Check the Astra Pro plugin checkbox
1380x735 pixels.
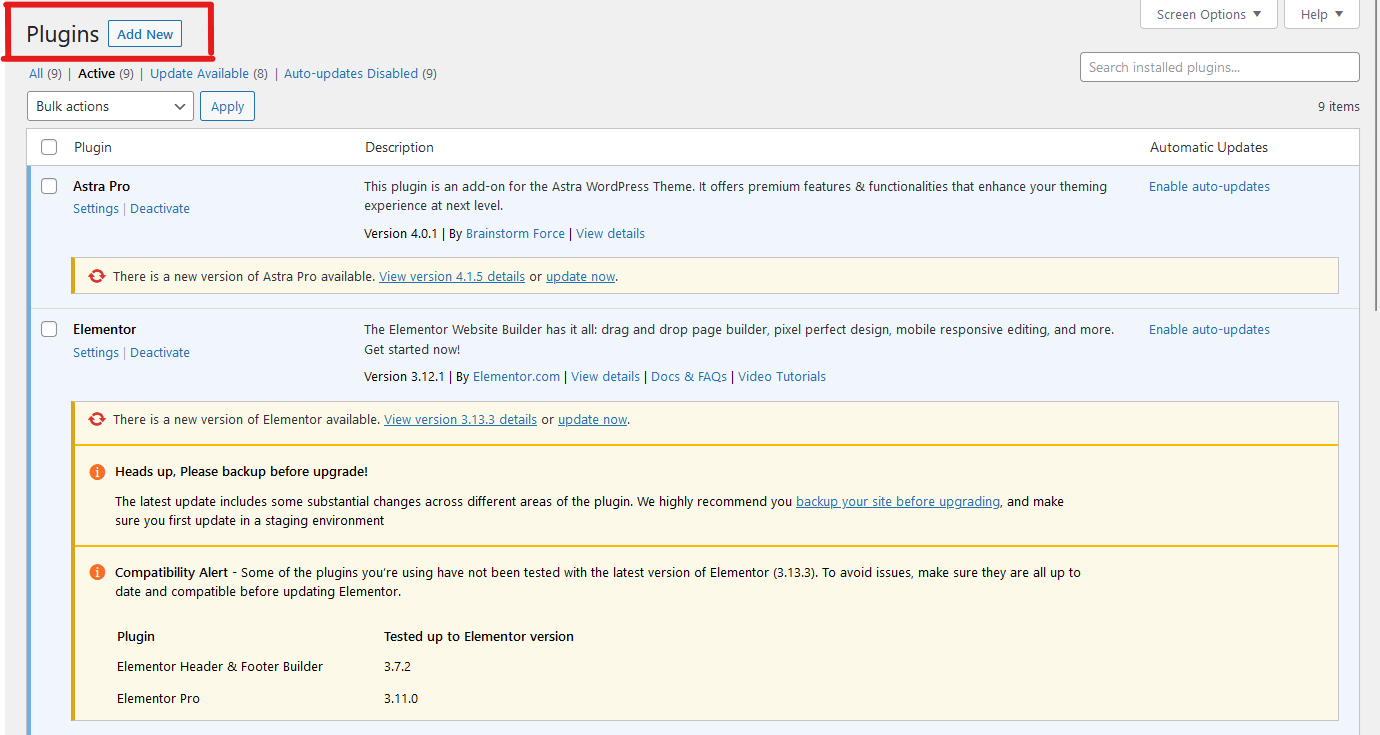point(49,186)
